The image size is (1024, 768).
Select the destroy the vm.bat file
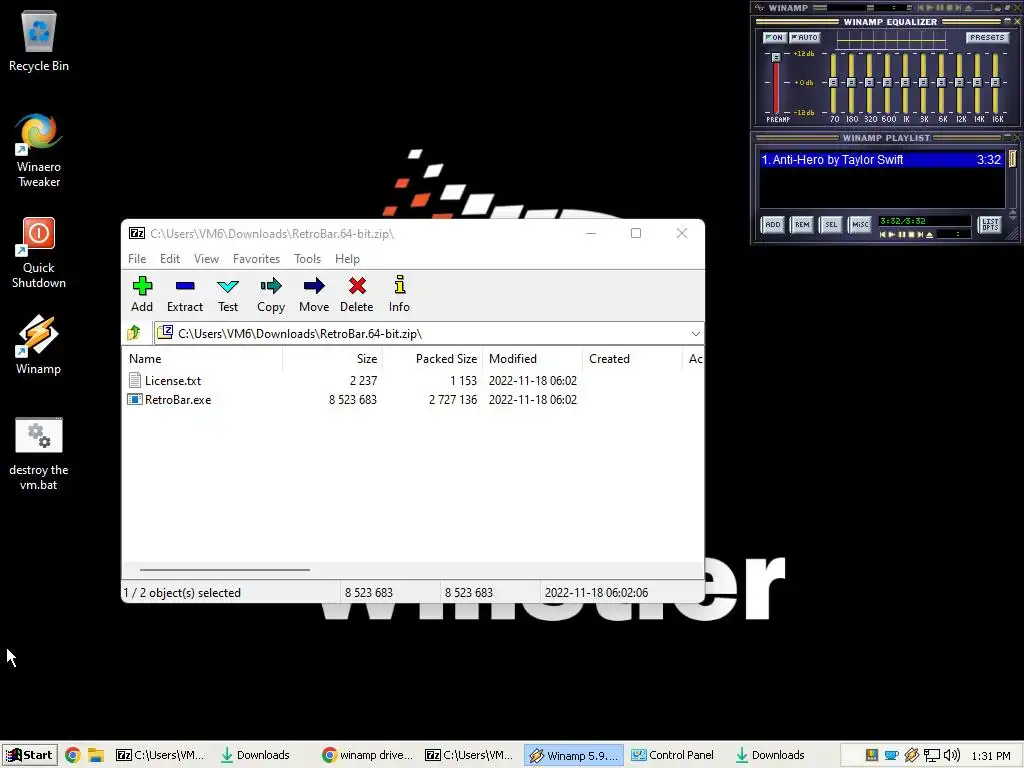pyautogui.click(x=39, y=454)
